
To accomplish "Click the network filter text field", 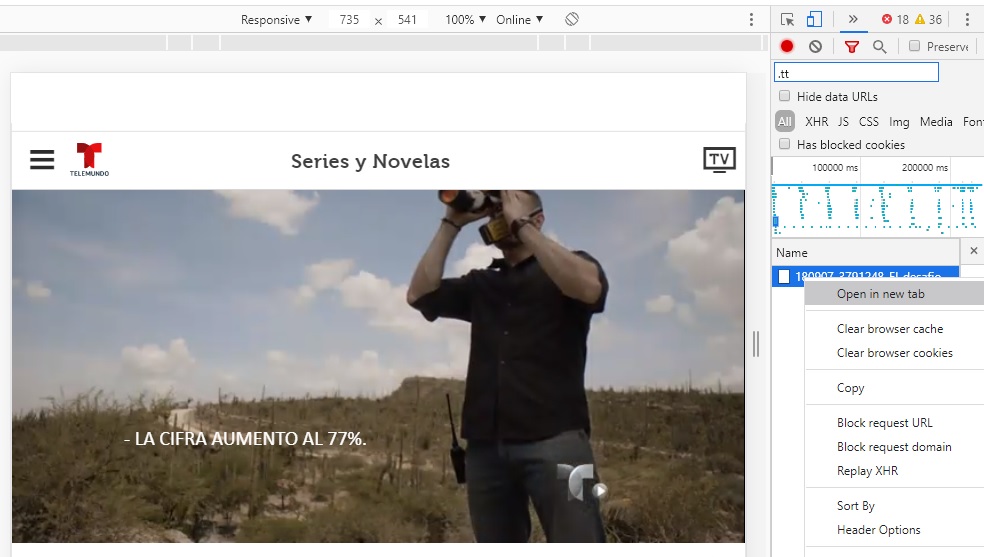I will click(x=856, y=73).
